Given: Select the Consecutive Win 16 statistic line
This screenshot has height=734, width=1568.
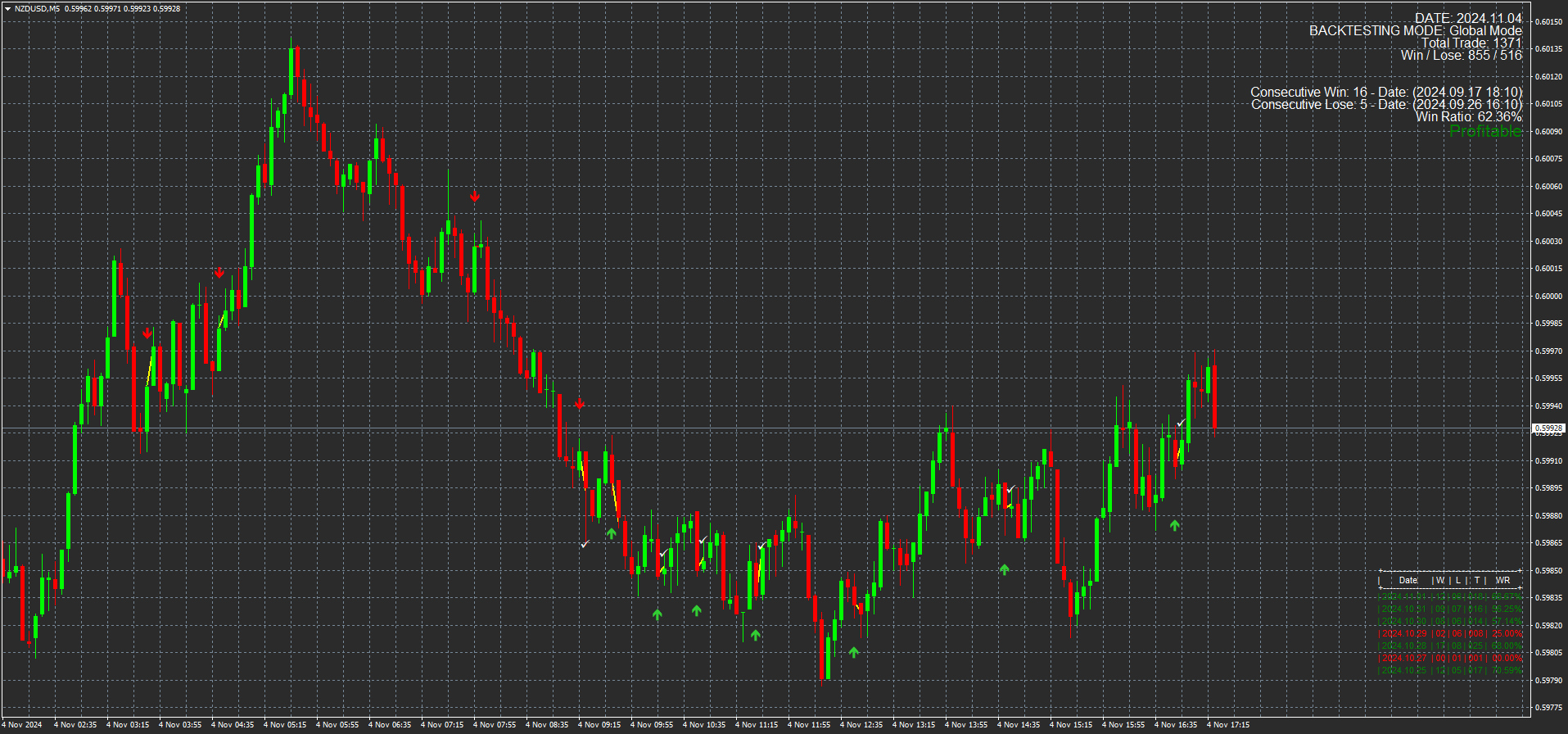Looking at the screenshot, I should click(x=1385, y=93).
